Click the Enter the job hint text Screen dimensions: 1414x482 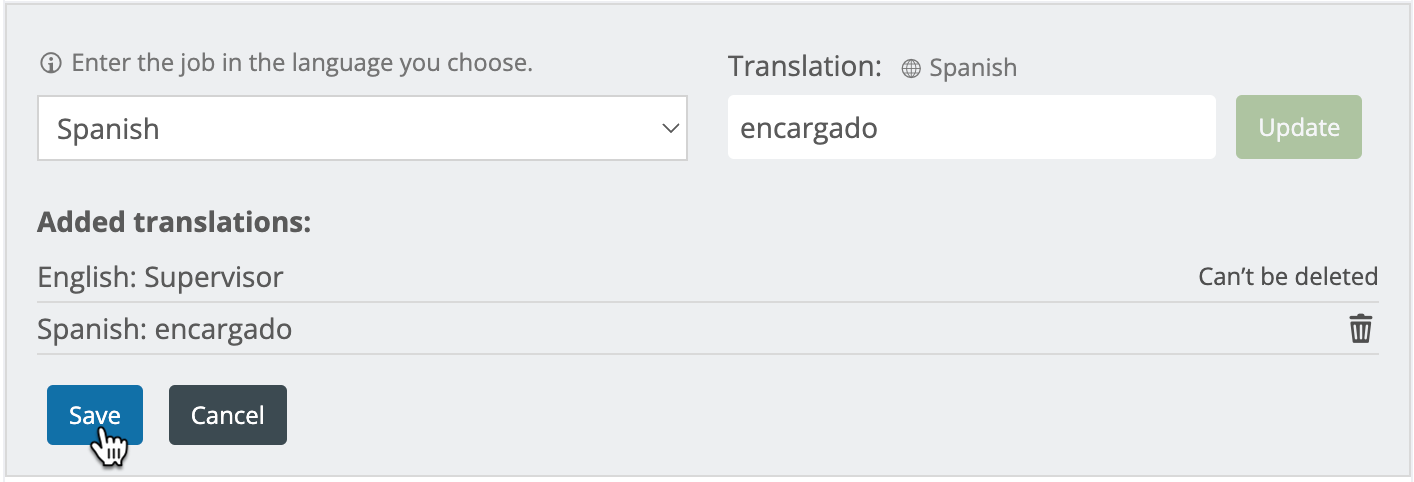point(302,64)
